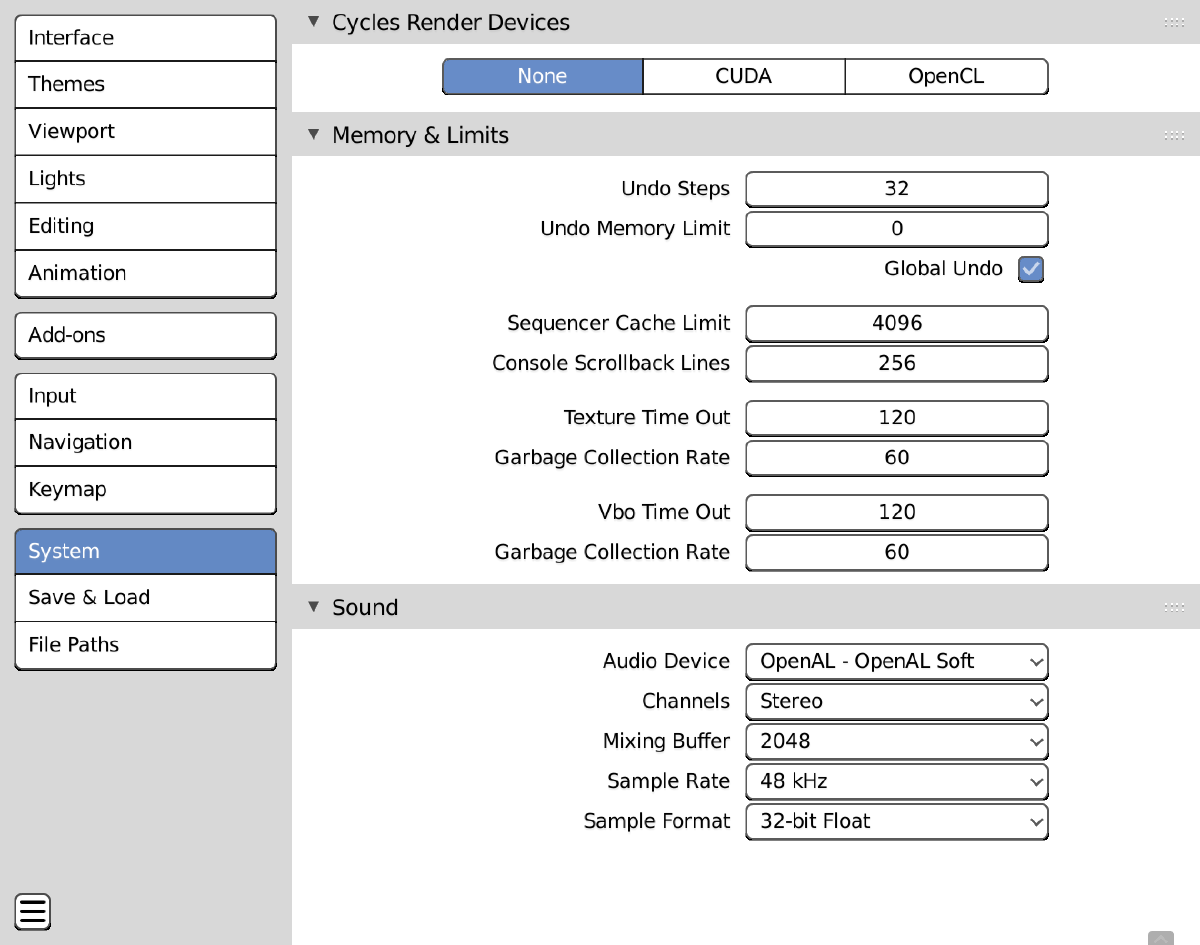1200x945 pixels.
Task: Click the Sound panel drag grip
Action: 1174,607
